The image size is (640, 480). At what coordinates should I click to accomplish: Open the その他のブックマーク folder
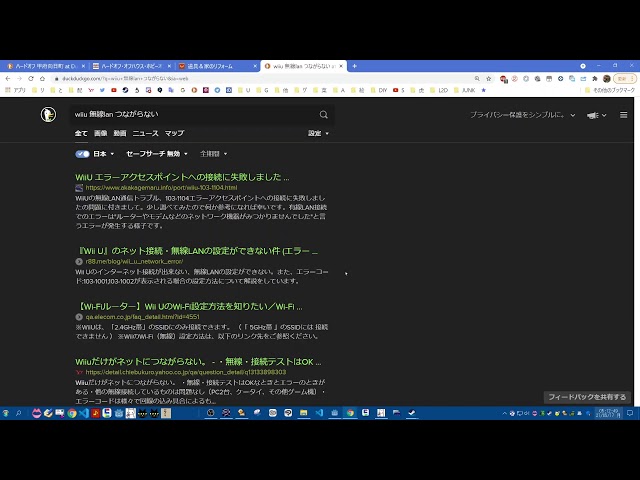tap(610, 90)
